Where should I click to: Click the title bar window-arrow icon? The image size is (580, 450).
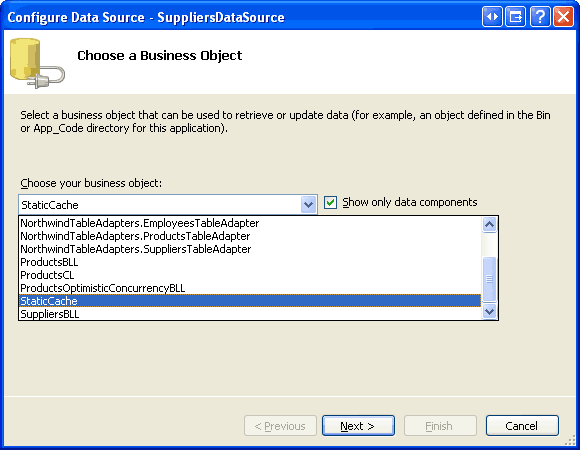(x=515, y=17)
